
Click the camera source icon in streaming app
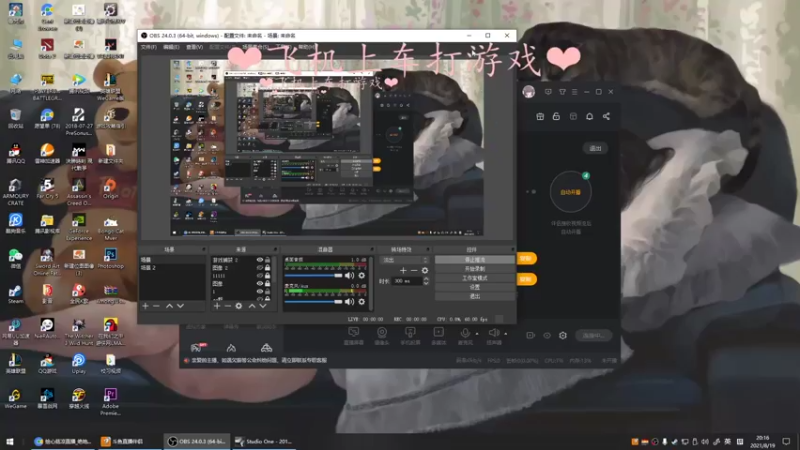(x=382, y=332)
